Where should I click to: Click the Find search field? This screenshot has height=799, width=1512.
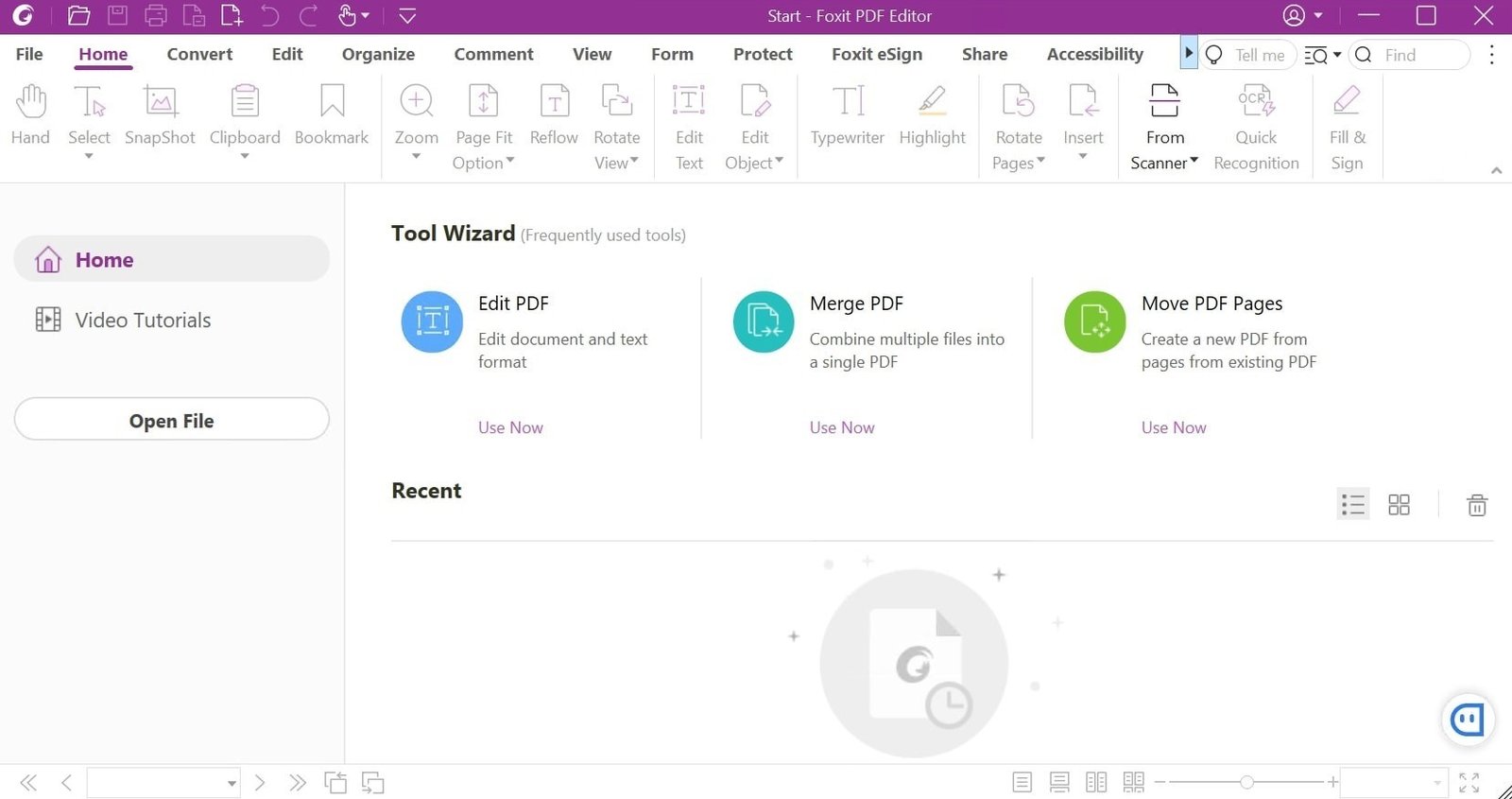click(1410, 55)
